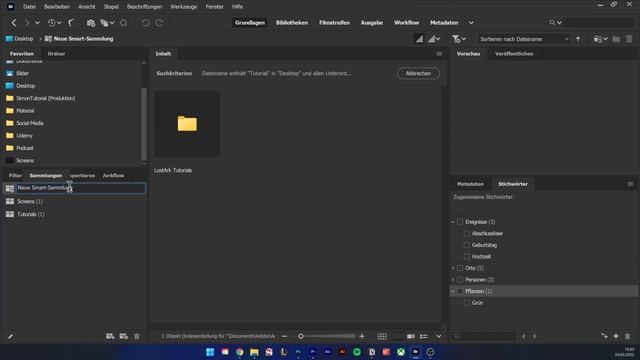Click the thumbnail quality icon
The image size is (640, 360).
coord(419,39)
